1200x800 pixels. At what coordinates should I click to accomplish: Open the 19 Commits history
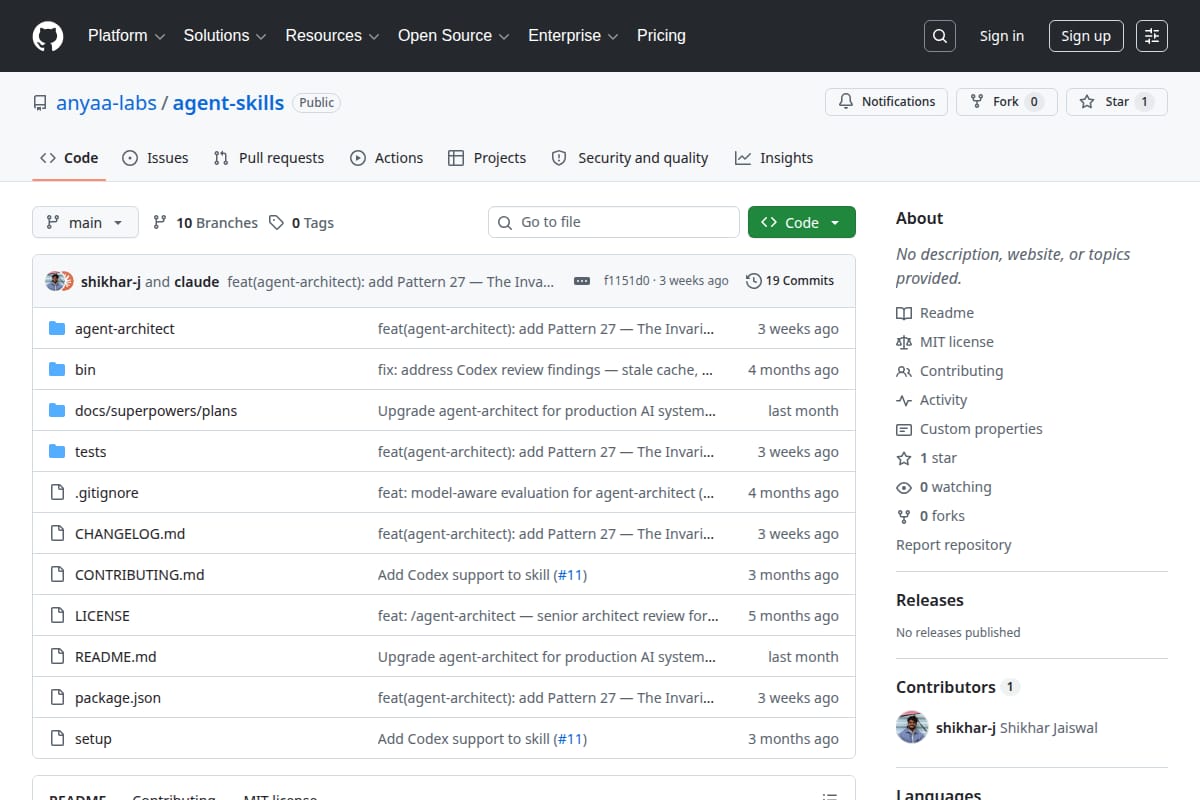[x=790, y=281]
